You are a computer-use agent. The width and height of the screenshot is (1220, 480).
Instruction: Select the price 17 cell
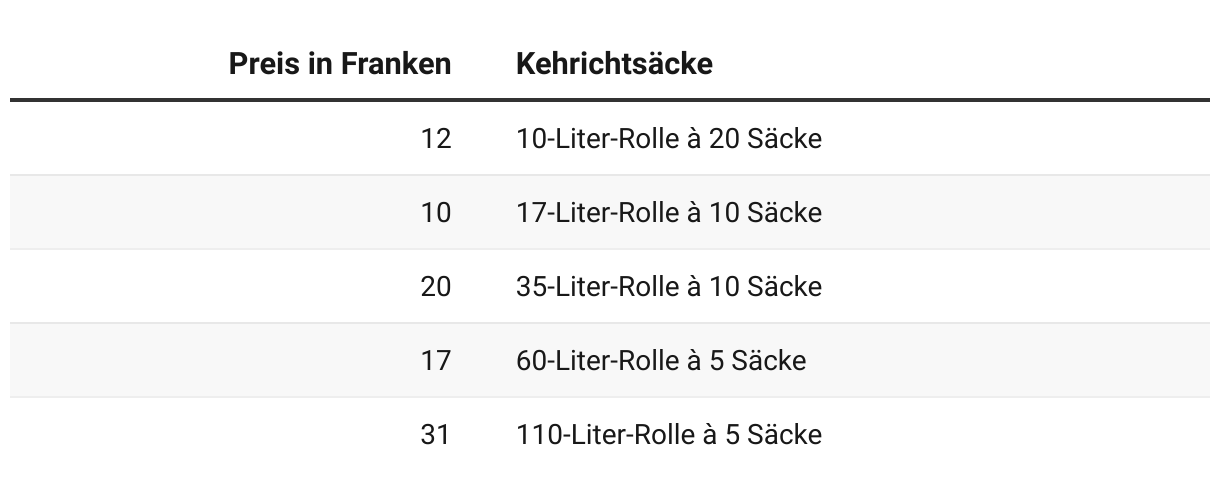coord(436,361)
